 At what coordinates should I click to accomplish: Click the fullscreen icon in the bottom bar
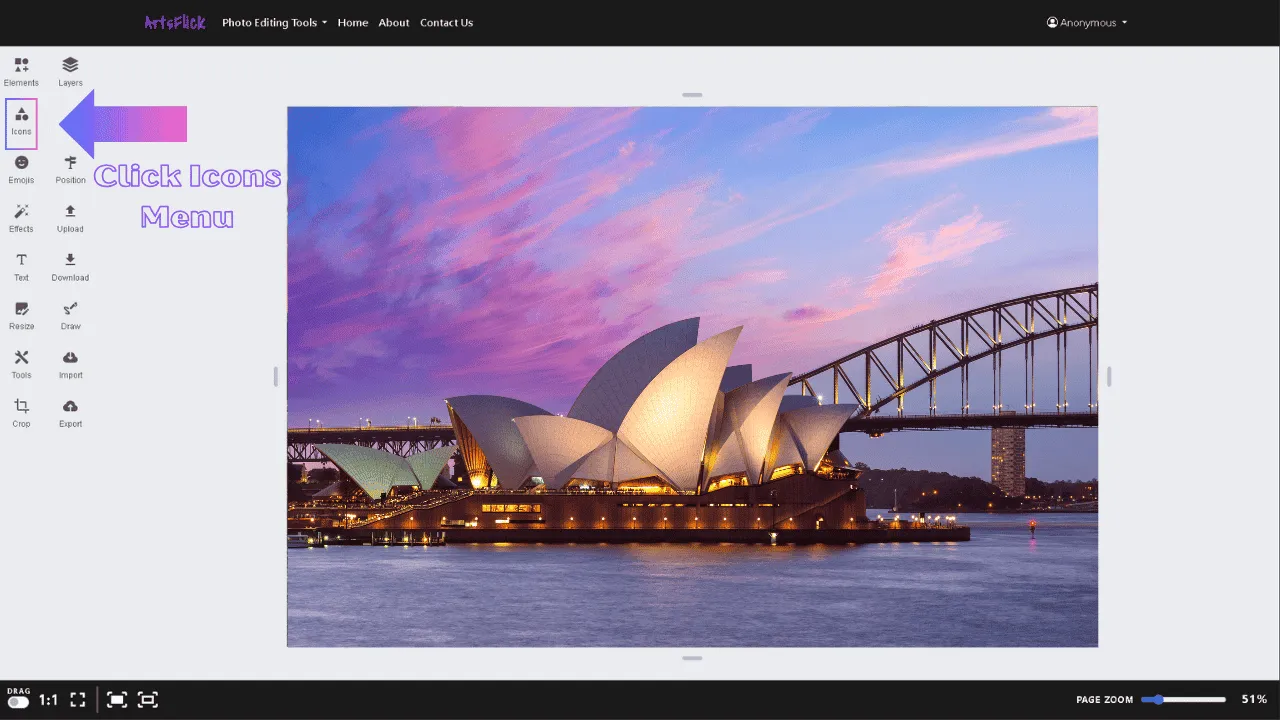click(77, 699)
